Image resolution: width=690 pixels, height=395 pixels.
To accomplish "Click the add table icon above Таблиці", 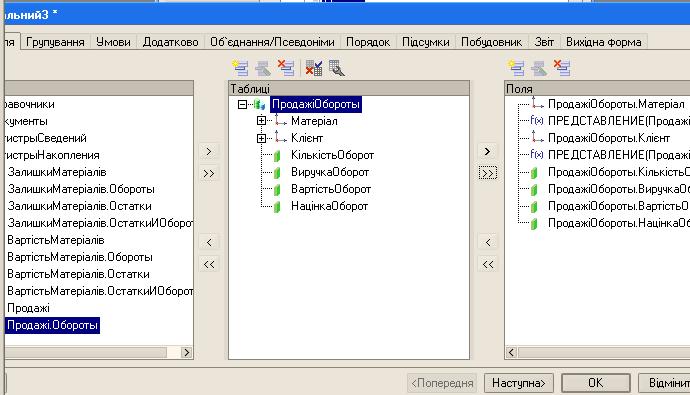I will [240, 68].
